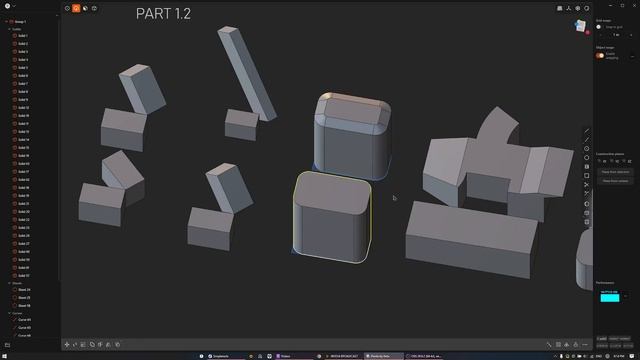Click the folder icon below the outliner
This screenshot has width=640, height=360.
coord(7,345)
